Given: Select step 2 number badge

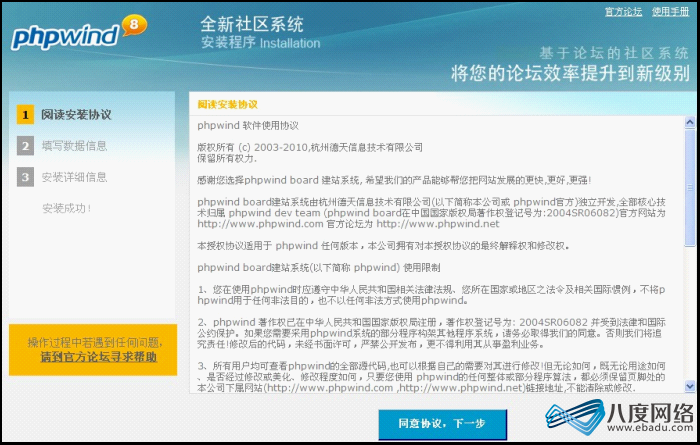Looking at the screenshot, I should pyautogui.click(x=25, y=146).
